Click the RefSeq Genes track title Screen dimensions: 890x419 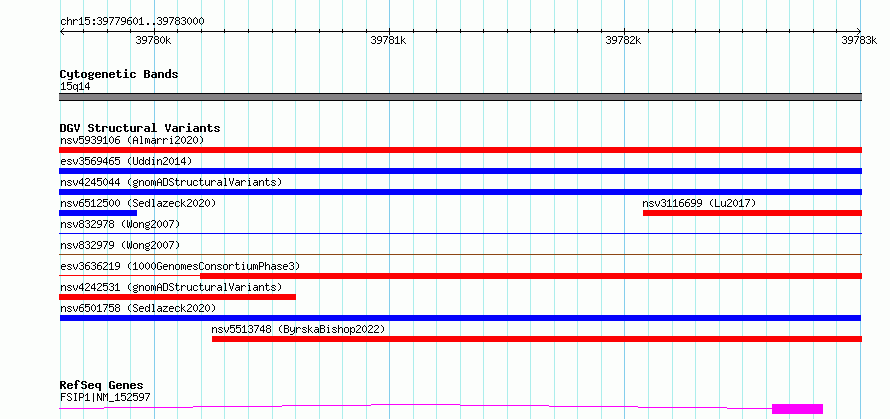[x=101, y=386]
